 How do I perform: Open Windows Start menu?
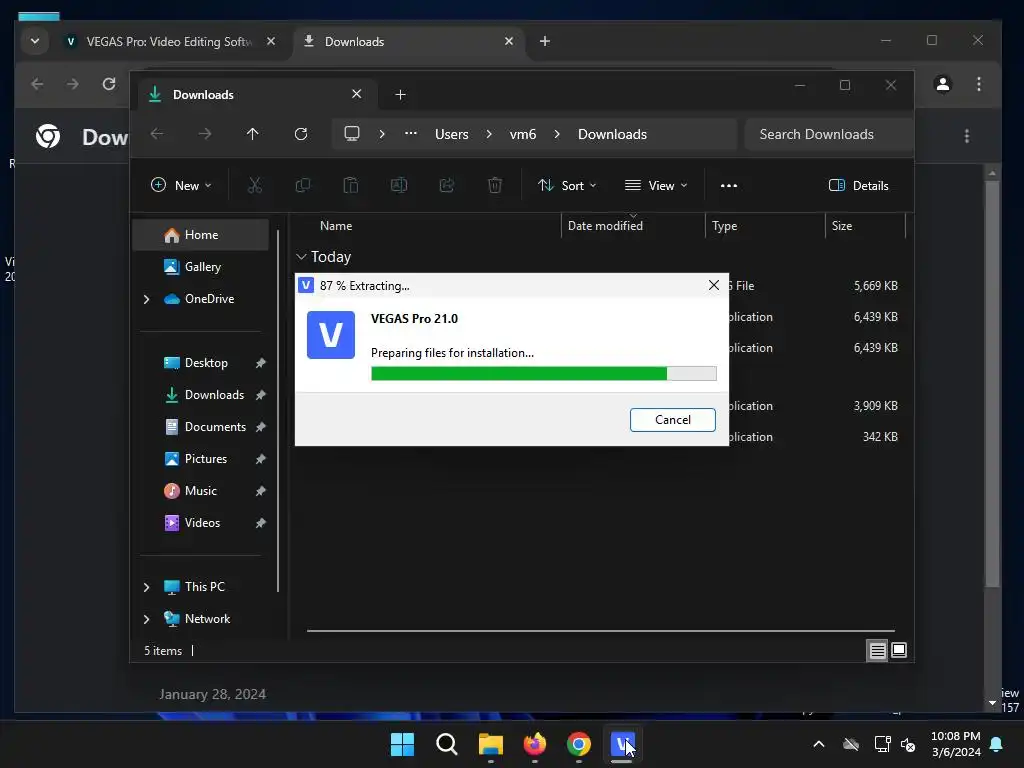pos(402,744)
